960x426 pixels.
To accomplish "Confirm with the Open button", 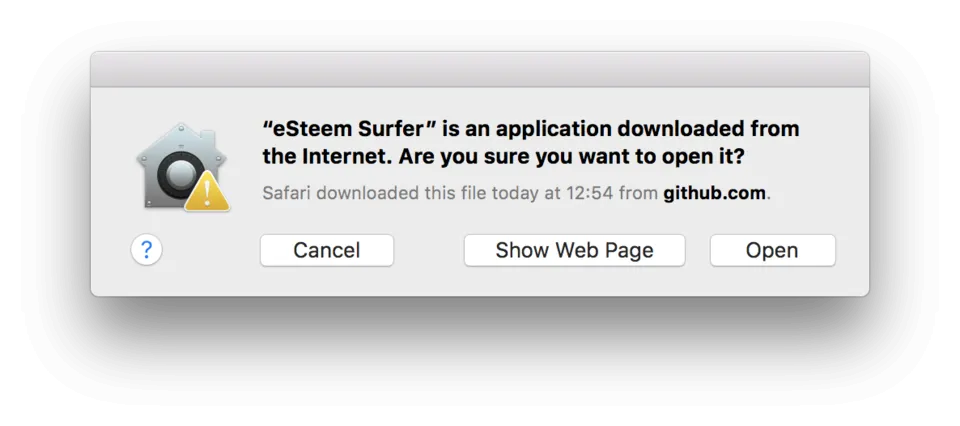I will [773, 250].
